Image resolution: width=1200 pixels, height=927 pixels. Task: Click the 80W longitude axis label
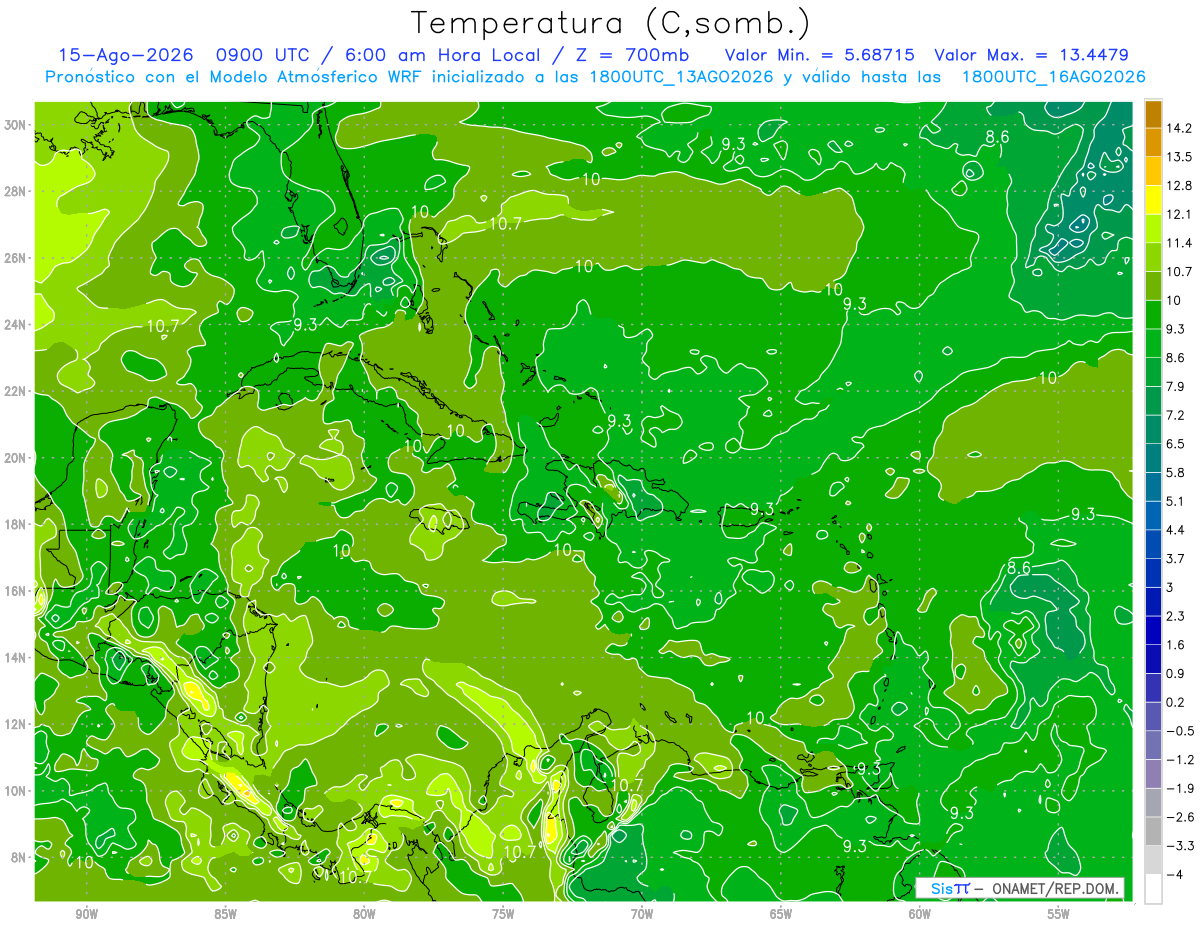tap(364, 914)
